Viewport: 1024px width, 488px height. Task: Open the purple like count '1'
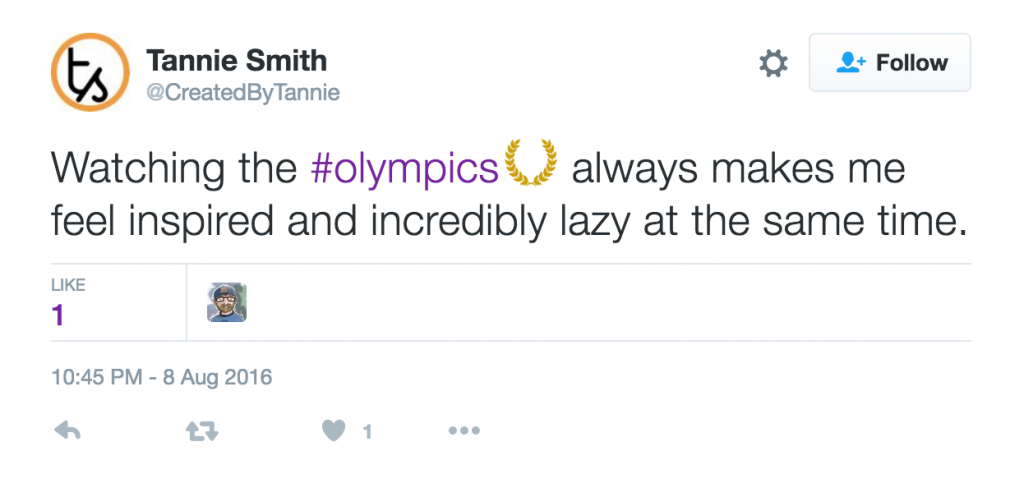pos(58,316)
